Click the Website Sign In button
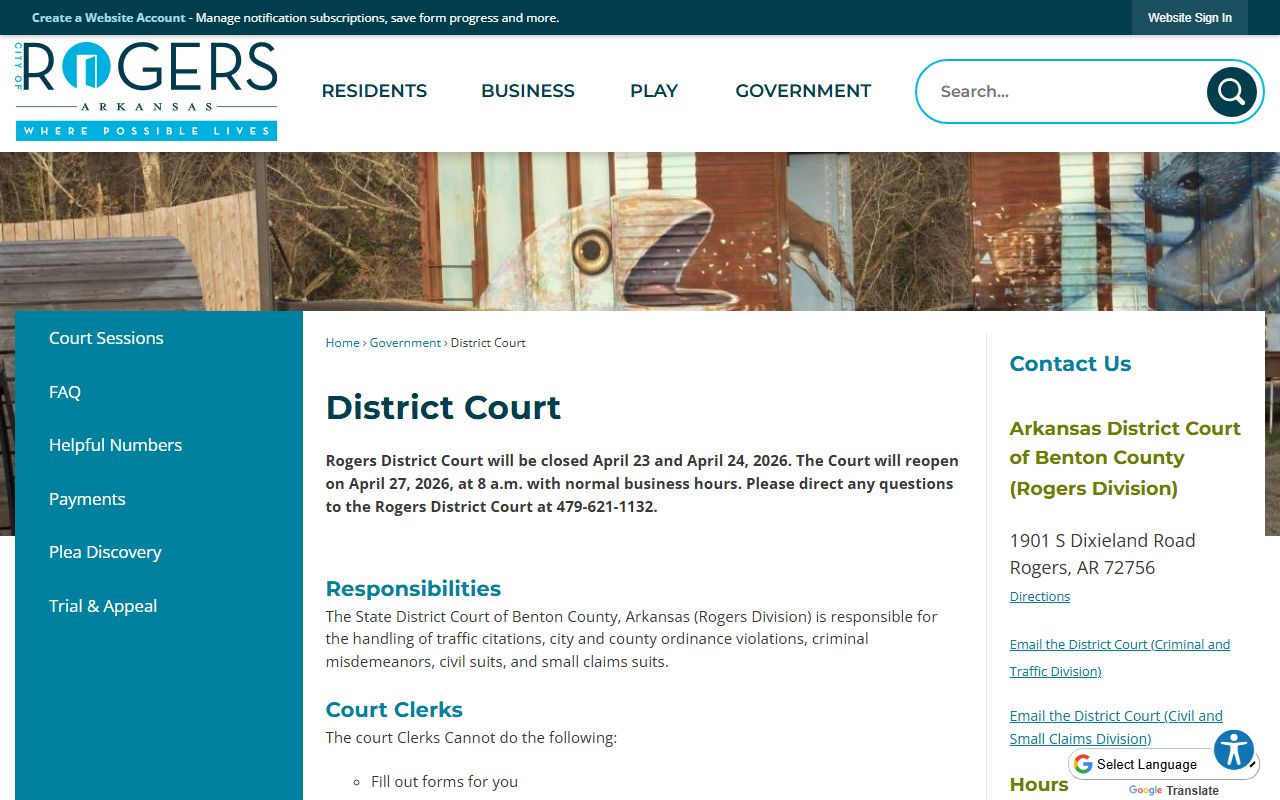This screenshot has height=800, width=1280. click(1190, 18)
